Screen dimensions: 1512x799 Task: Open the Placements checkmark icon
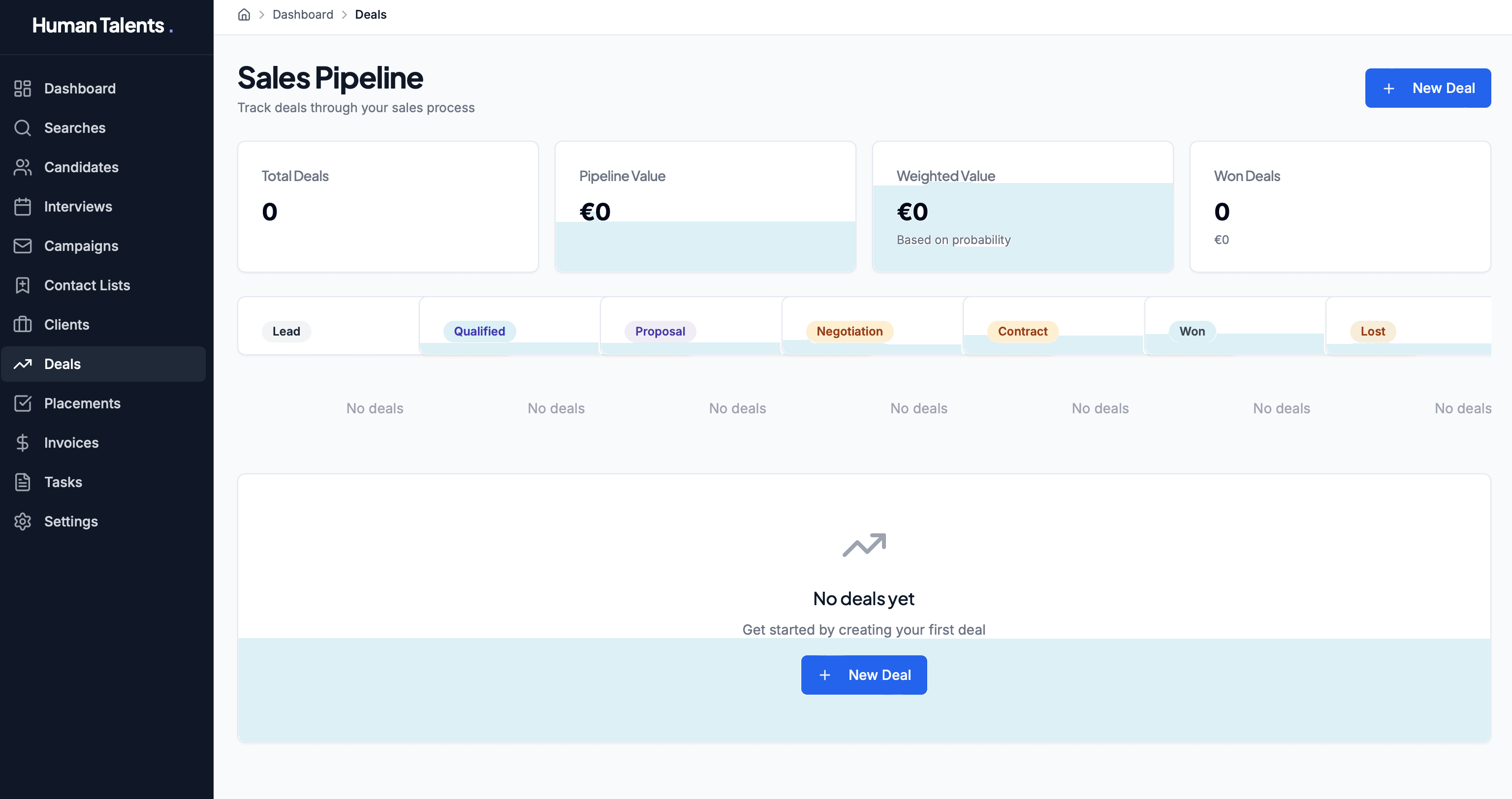23,403
